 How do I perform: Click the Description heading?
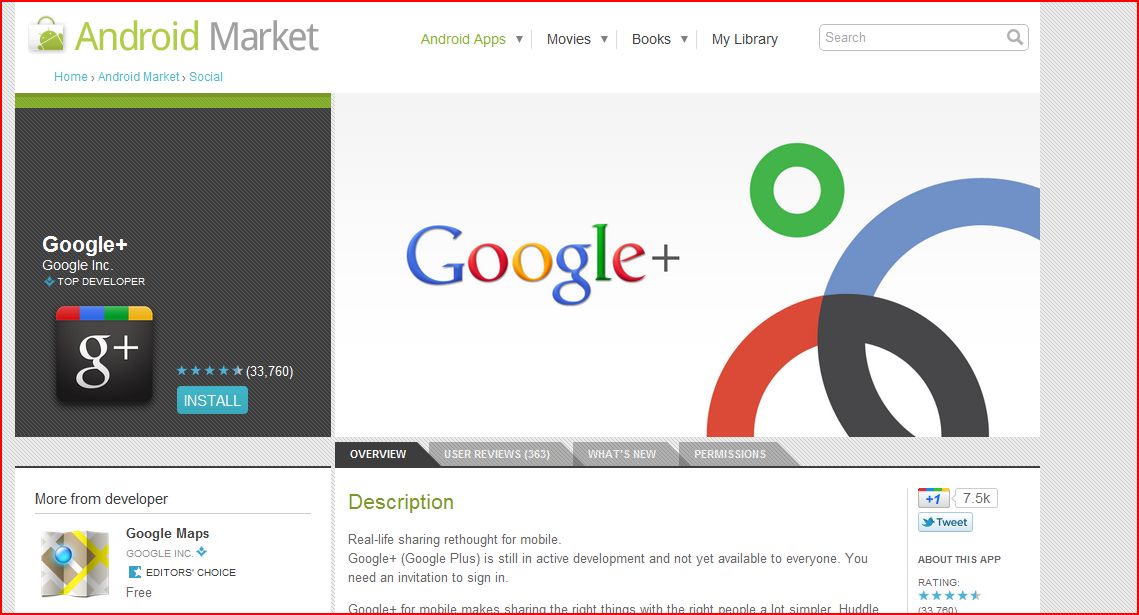401,502
